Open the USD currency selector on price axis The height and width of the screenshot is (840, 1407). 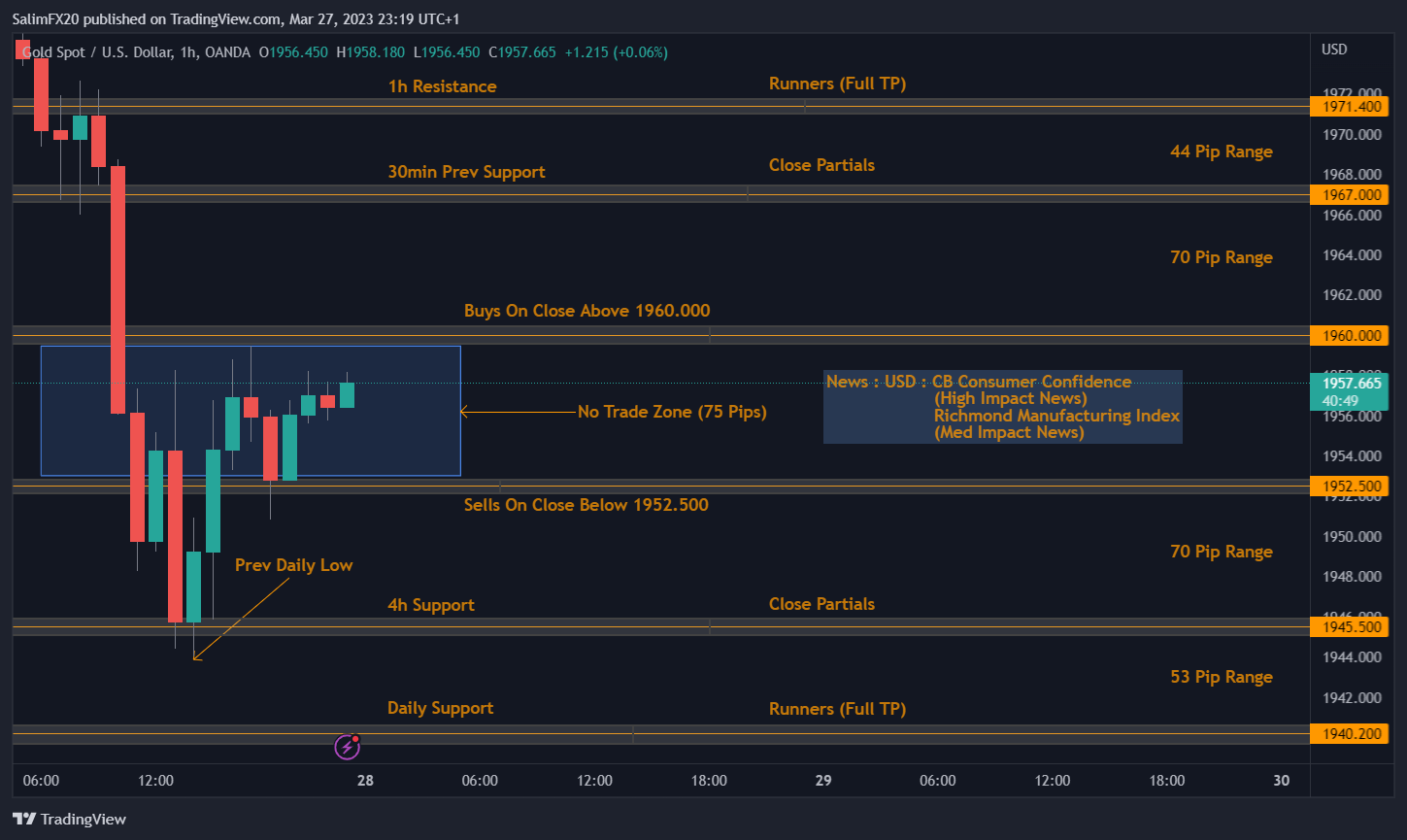pos(1334,50)
